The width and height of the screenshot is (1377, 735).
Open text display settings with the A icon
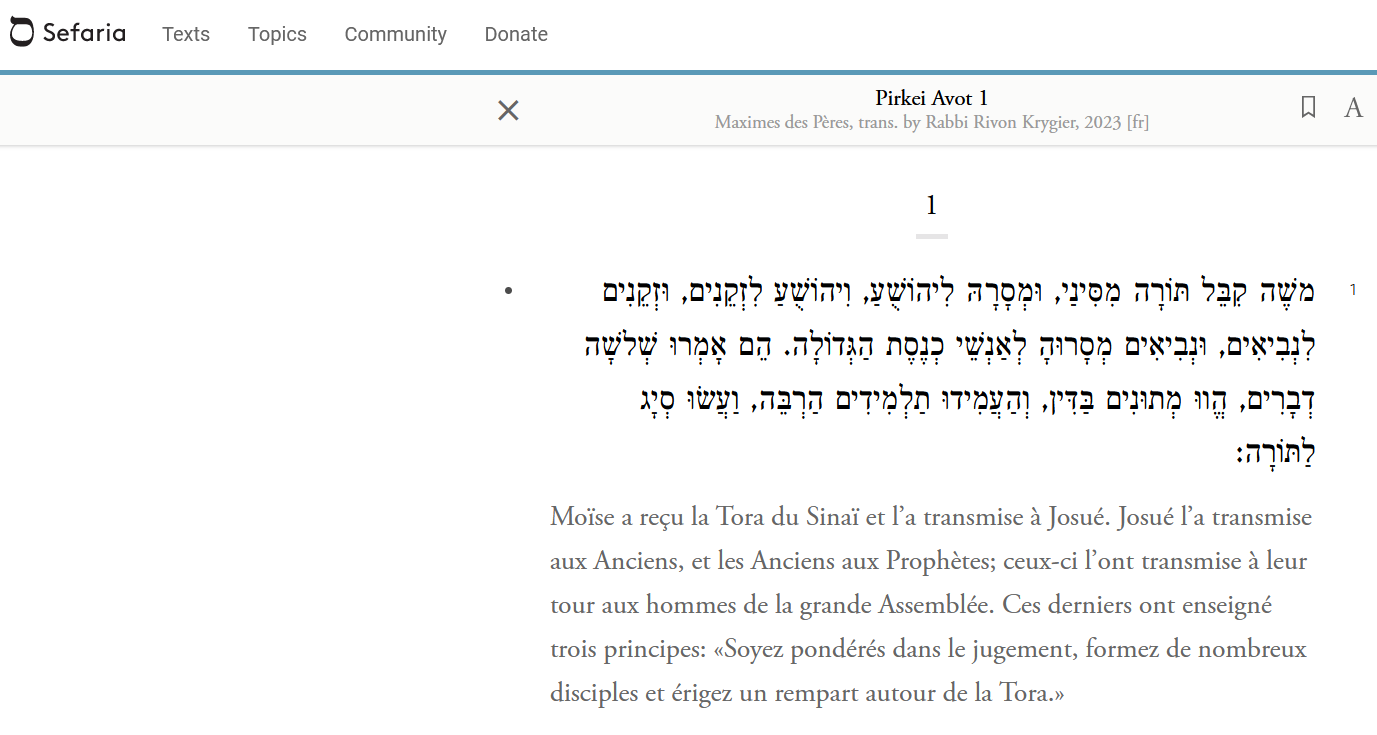[x=1353, y=108]
